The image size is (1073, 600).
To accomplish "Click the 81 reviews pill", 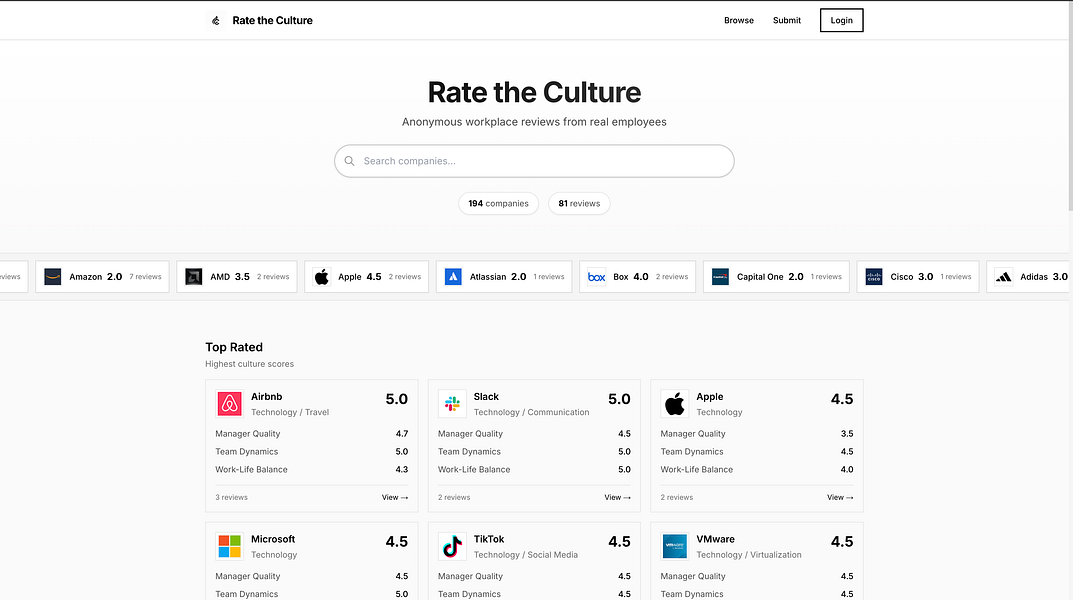I will pos(579,203).
